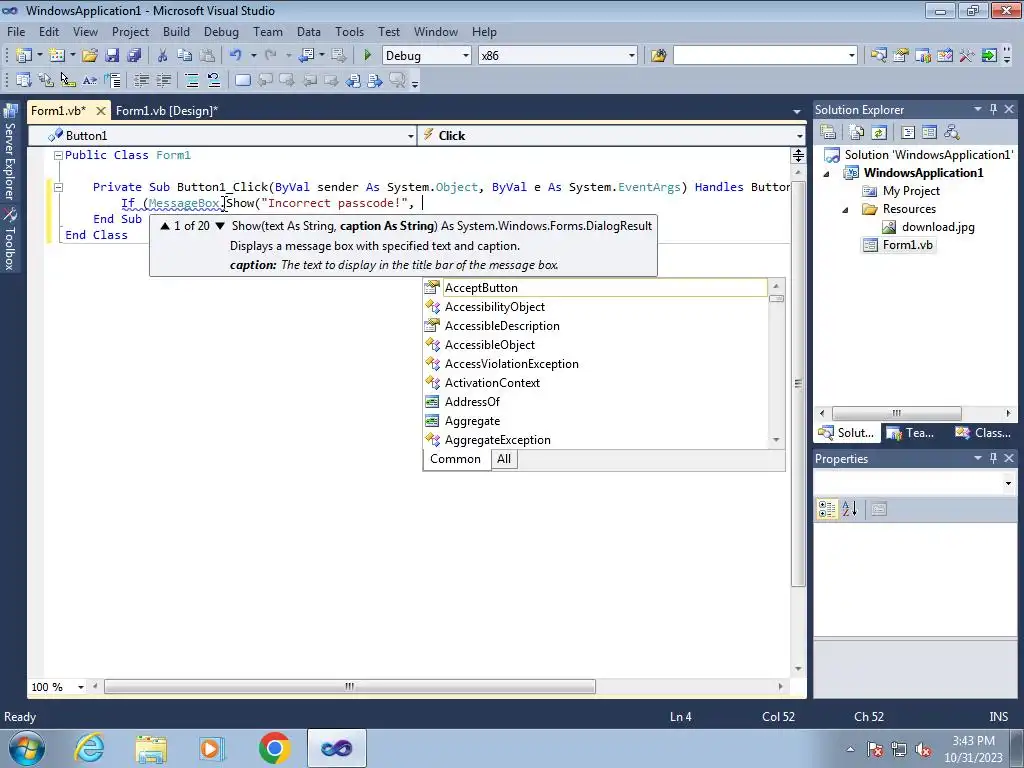Screen dimensions: 1024x768
Task: Click the Copy icon in toolbar
Action: point(185,56)
